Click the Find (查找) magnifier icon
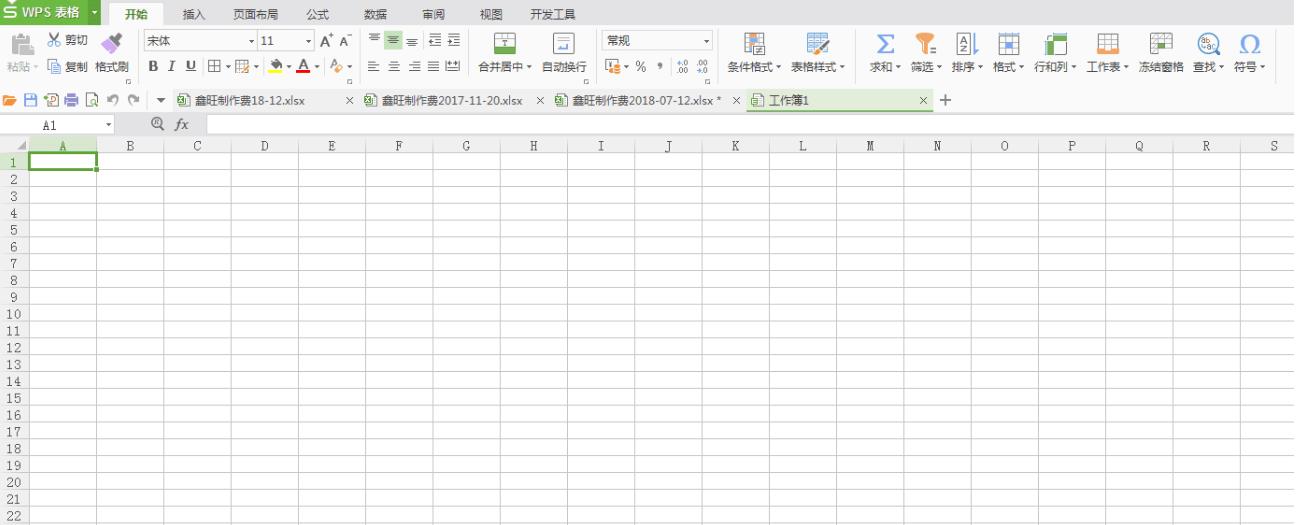This screenshot has height=525, width=1302. click(1208, 43)
